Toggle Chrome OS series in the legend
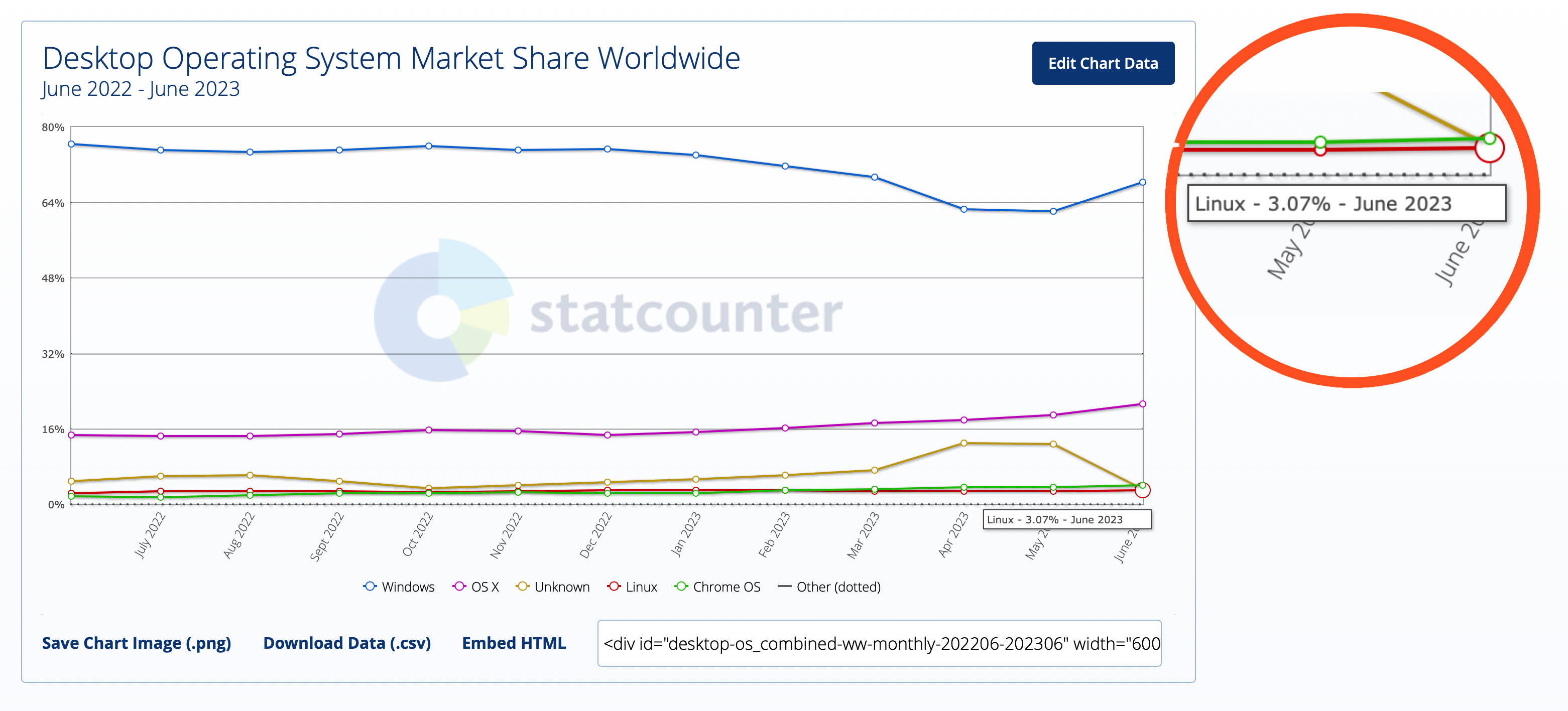This screenshot has height=711, width=1568. 717,587
